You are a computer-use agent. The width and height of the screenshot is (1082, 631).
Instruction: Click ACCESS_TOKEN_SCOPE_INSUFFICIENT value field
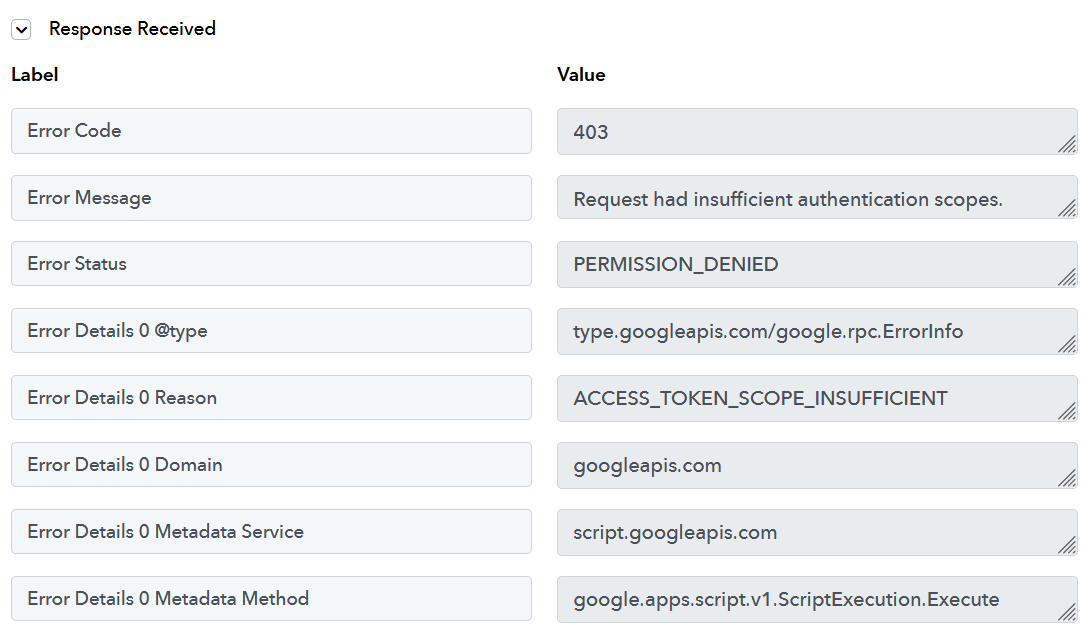(x=817, y=398)
